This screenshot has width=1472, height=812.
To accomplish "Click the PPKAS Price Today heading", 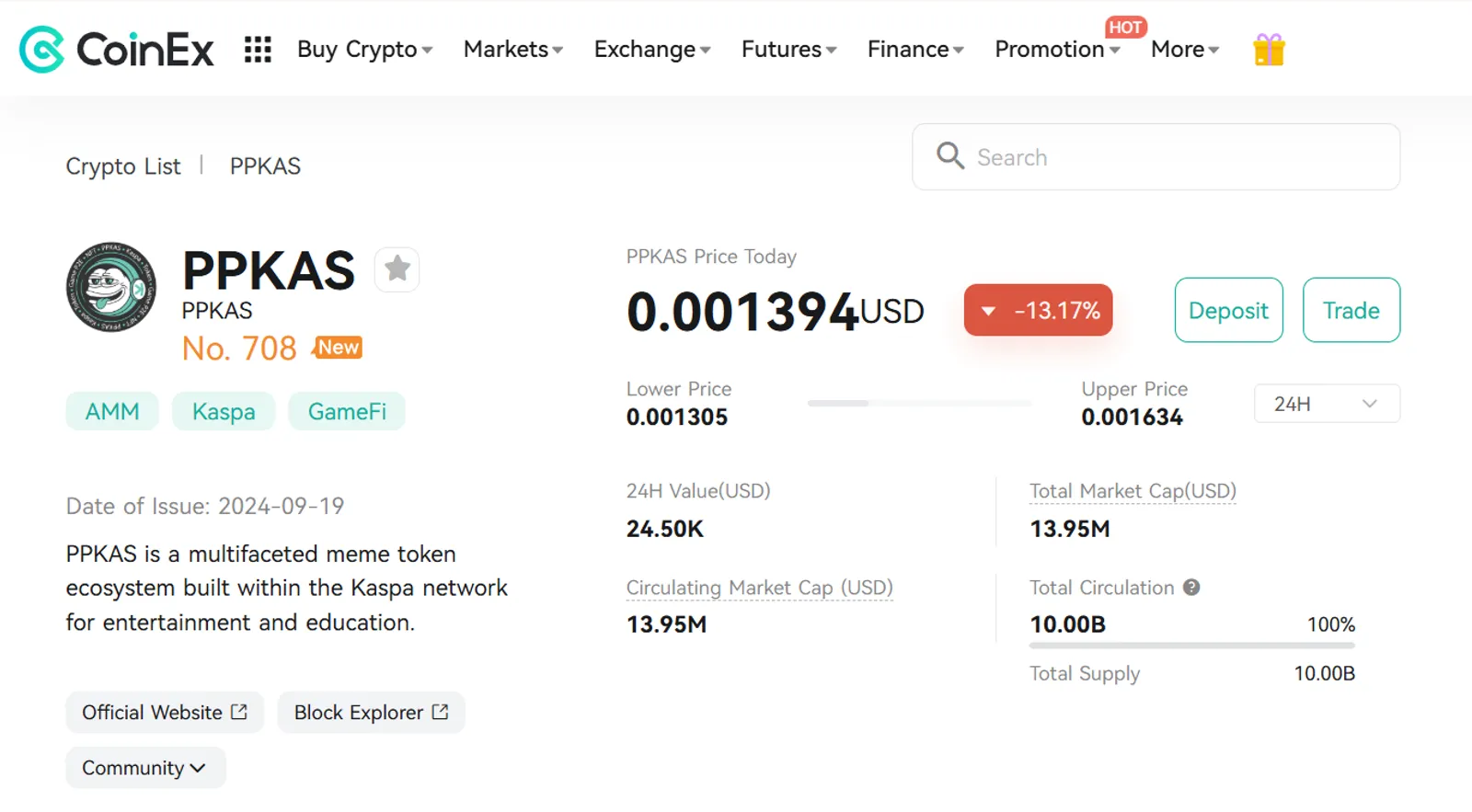I will 711,257.
